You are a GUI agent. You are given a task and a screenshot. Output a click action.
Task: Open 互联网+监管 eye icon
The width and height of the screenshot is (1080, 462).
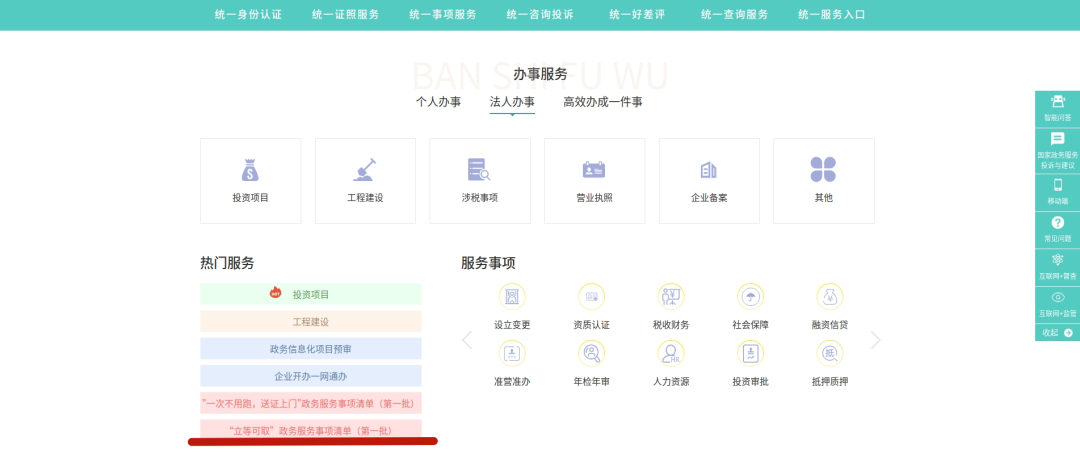(x=1057, y=305)
